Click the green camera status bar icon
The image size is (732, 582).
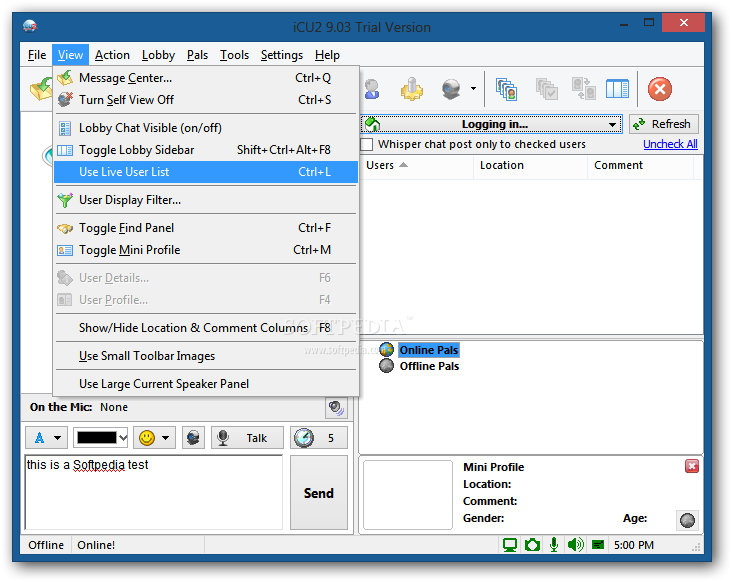click(x=532, y=545)
